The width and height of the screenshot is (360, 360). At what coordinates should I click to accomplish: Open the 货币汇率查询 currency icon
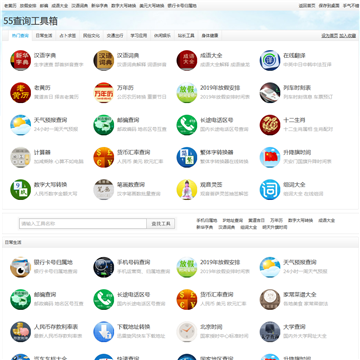coord(104,157)
